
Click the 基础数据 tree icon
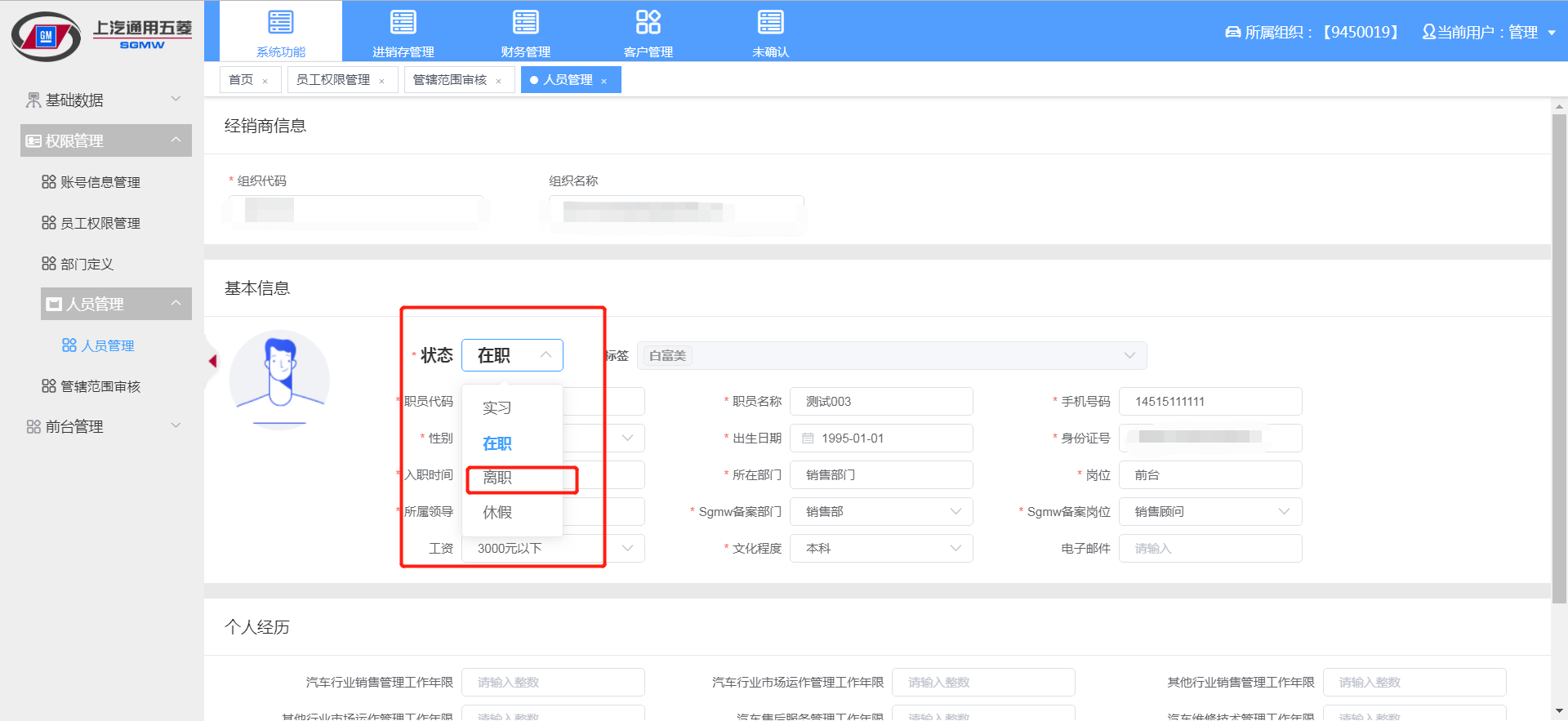(33, 100)
